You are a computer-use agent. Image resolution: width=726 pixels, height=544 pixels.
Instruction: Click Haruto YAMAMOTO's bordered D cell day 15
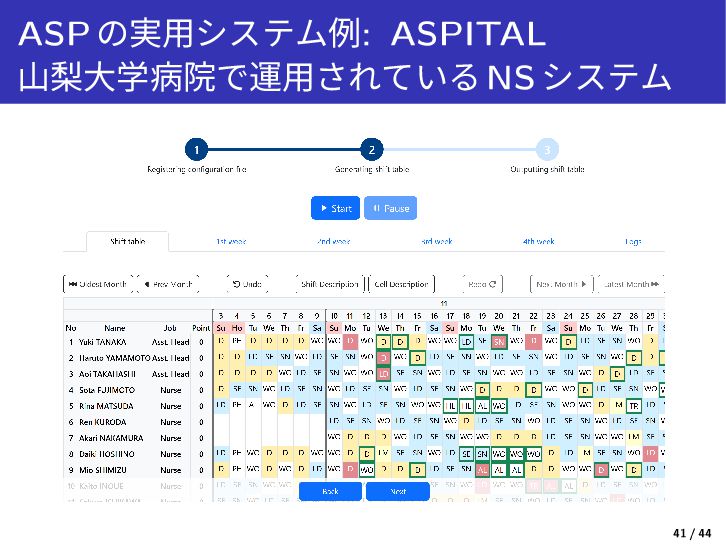click(418, 358)
